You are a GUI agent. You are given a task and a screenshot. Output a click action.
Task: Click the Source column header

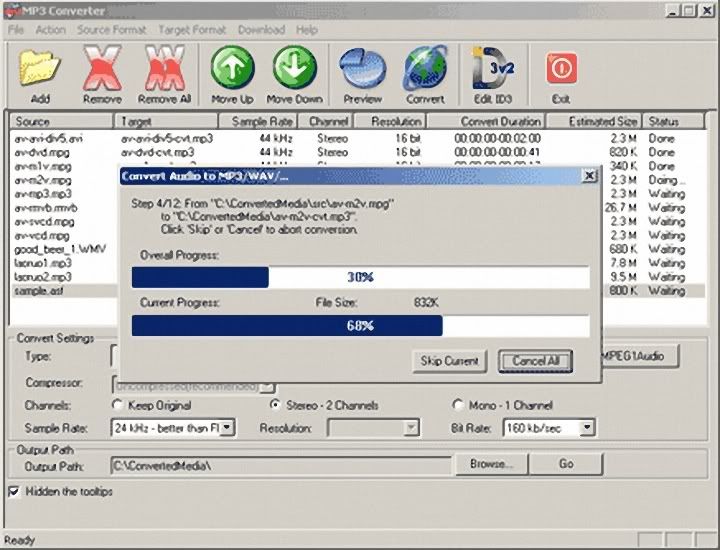pyautogui.click(x=62, y=121)
